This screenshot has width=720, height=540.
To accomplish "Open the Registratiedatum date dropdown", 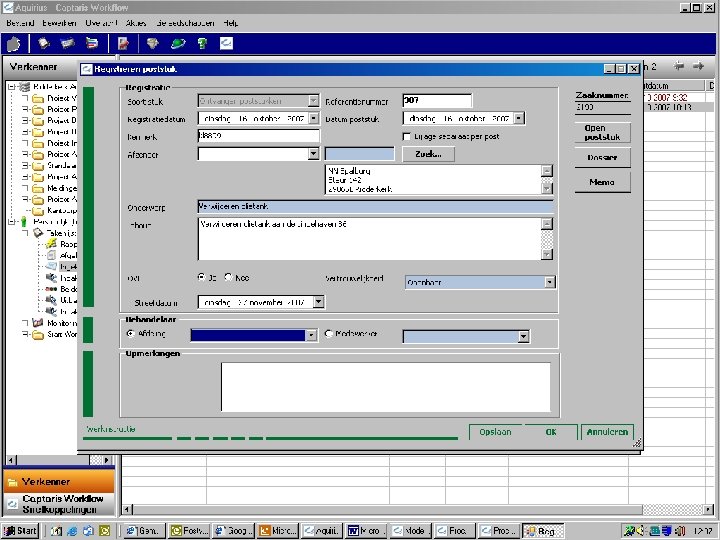I will (313, 118).
